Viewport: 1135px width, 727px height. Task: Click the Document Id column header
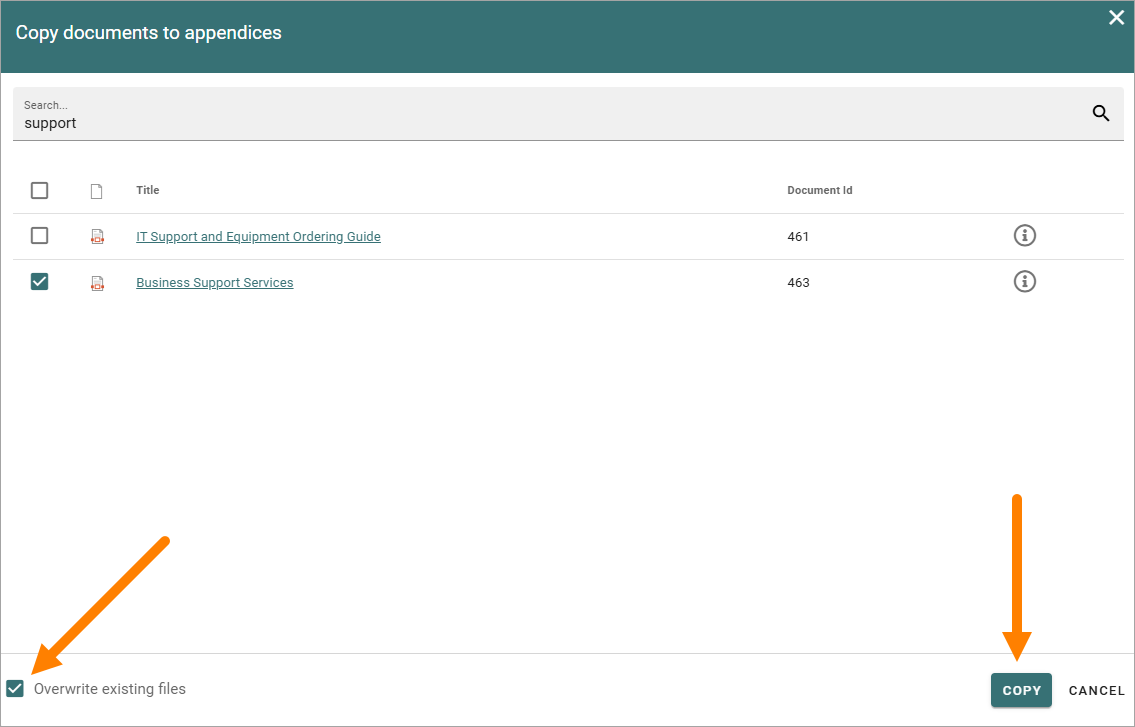(820, 190)
